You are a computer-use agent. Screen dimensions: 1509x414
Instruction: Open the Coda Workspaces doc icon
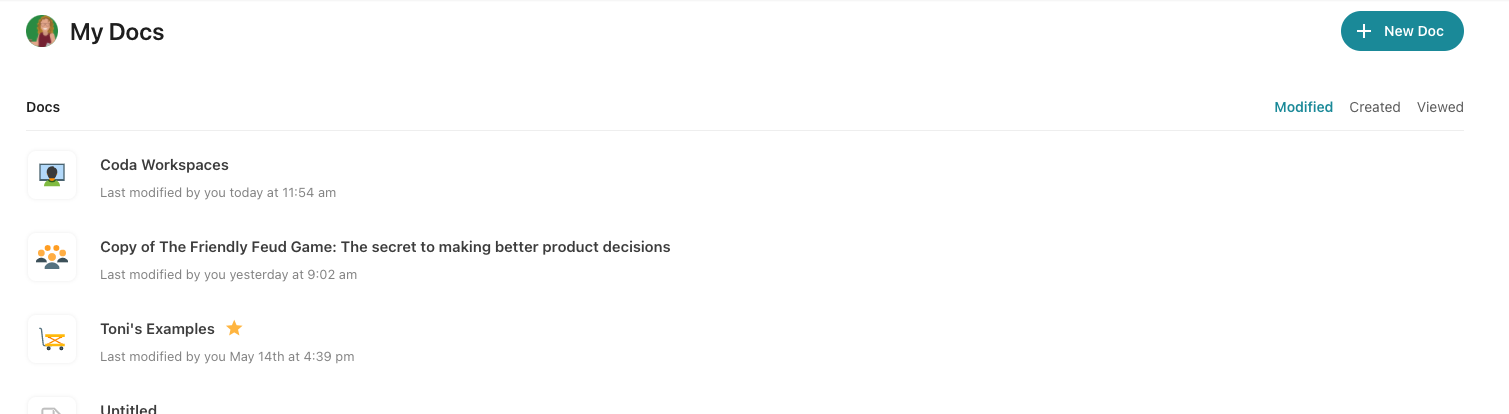pos(52,175)
